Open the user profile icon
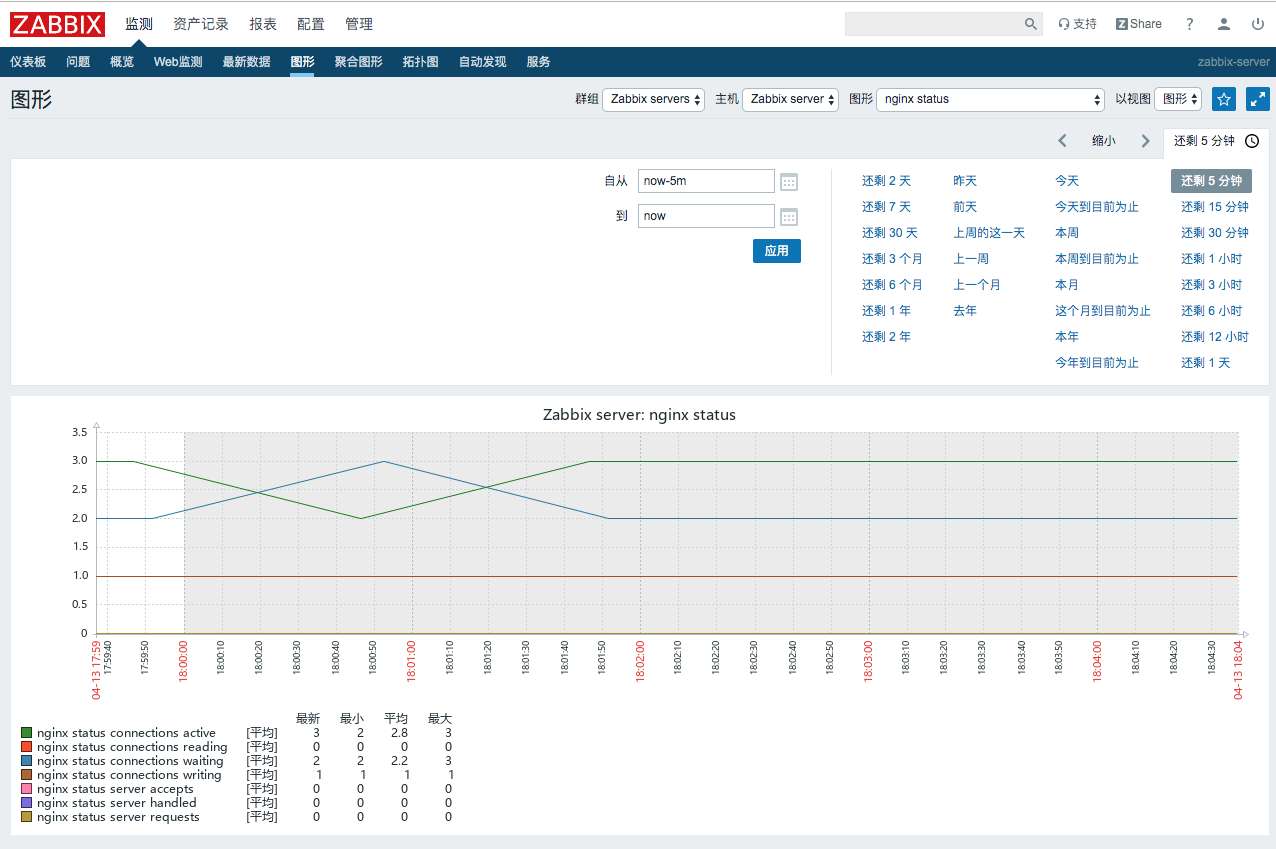This screenshot has width=1276, height=849. point(1223,24)
